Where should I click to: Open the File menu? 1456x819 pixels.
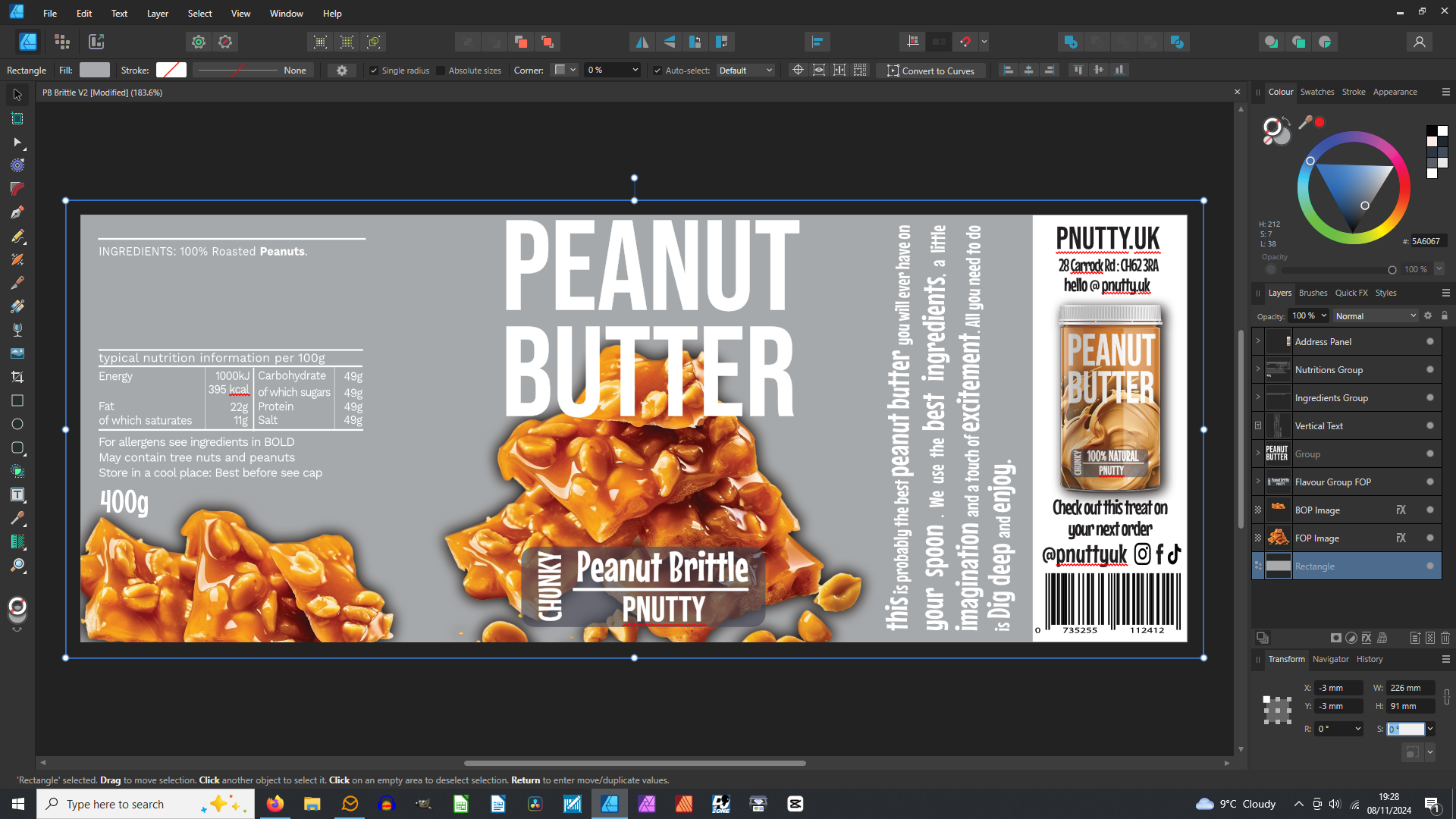click(50, 13)
